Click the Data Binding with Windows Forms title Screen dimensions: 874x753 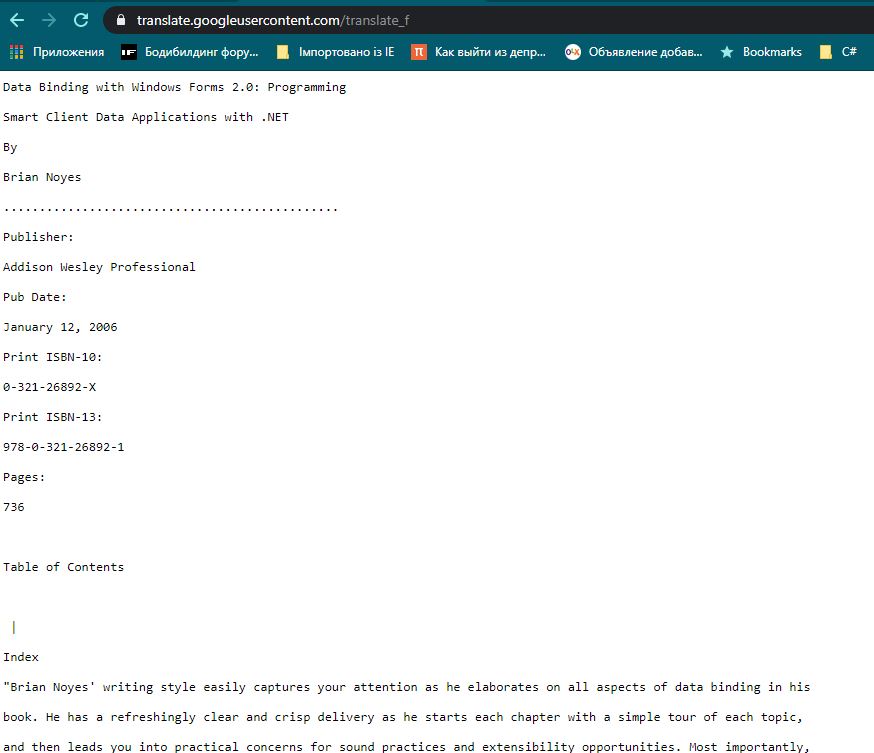175,87
